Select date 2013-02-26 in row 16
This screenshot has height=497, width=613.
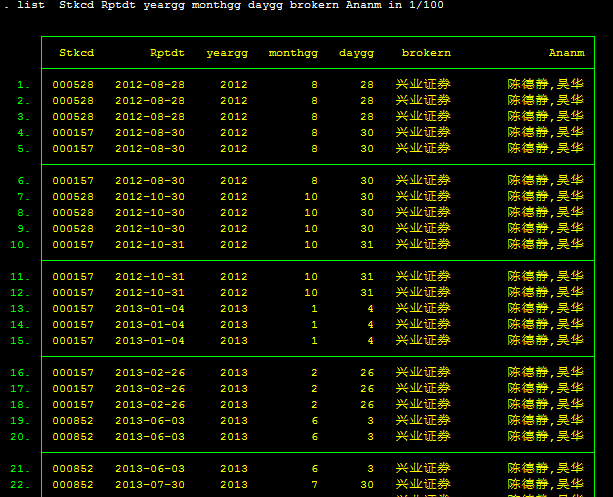(150, 373)
